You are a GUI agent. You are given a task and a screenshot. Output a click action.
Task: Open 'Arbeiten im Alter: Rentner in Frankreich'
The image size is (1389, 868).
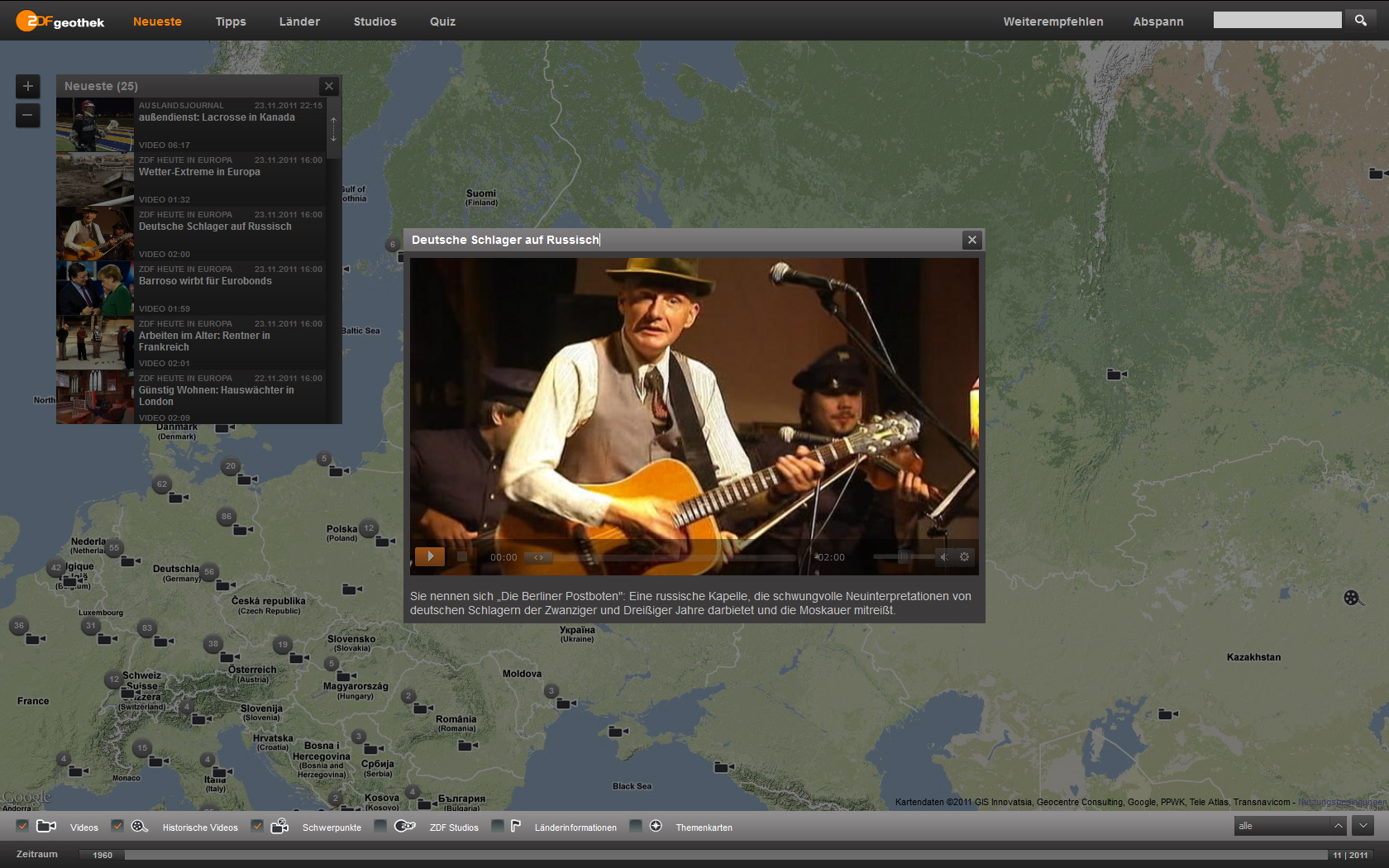coord(204,341)
